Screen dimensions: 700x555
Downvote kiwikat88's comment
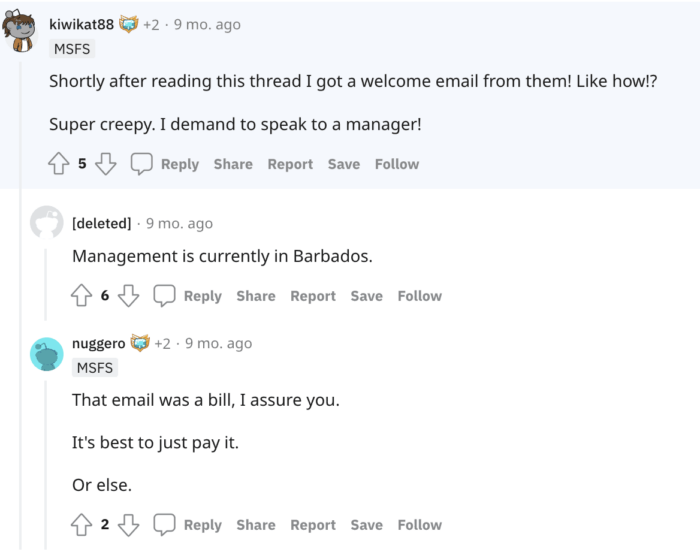[x=105, y=164]
